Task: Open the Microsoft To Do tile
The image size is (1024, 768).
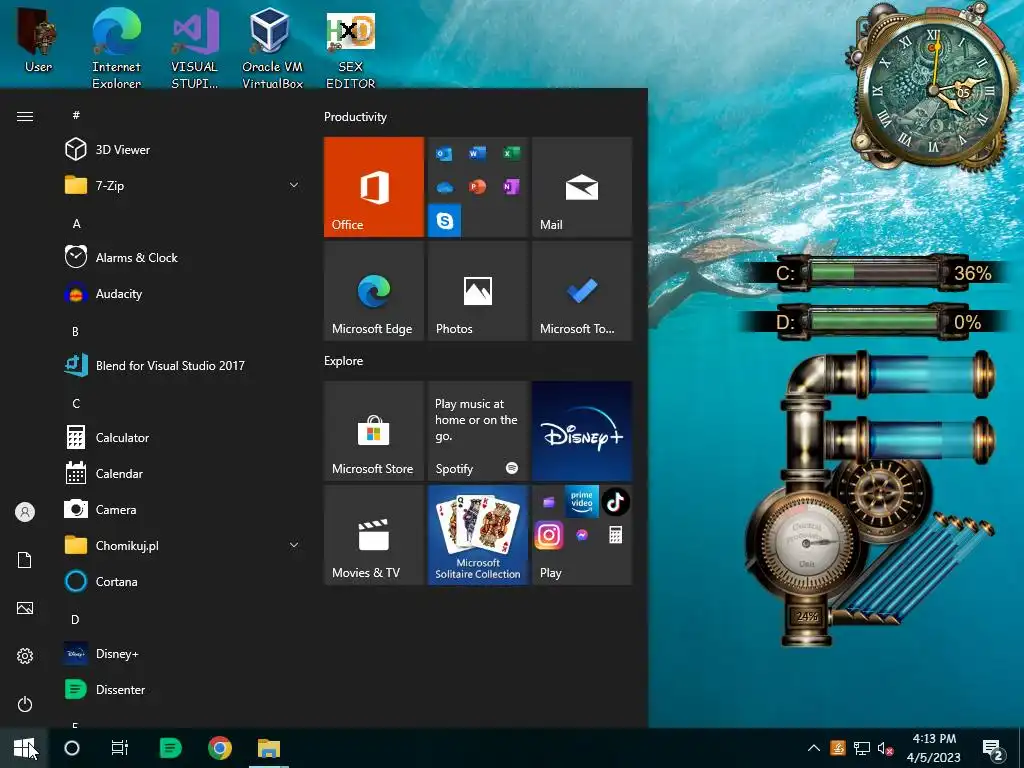Action: [x=582, y=291]
